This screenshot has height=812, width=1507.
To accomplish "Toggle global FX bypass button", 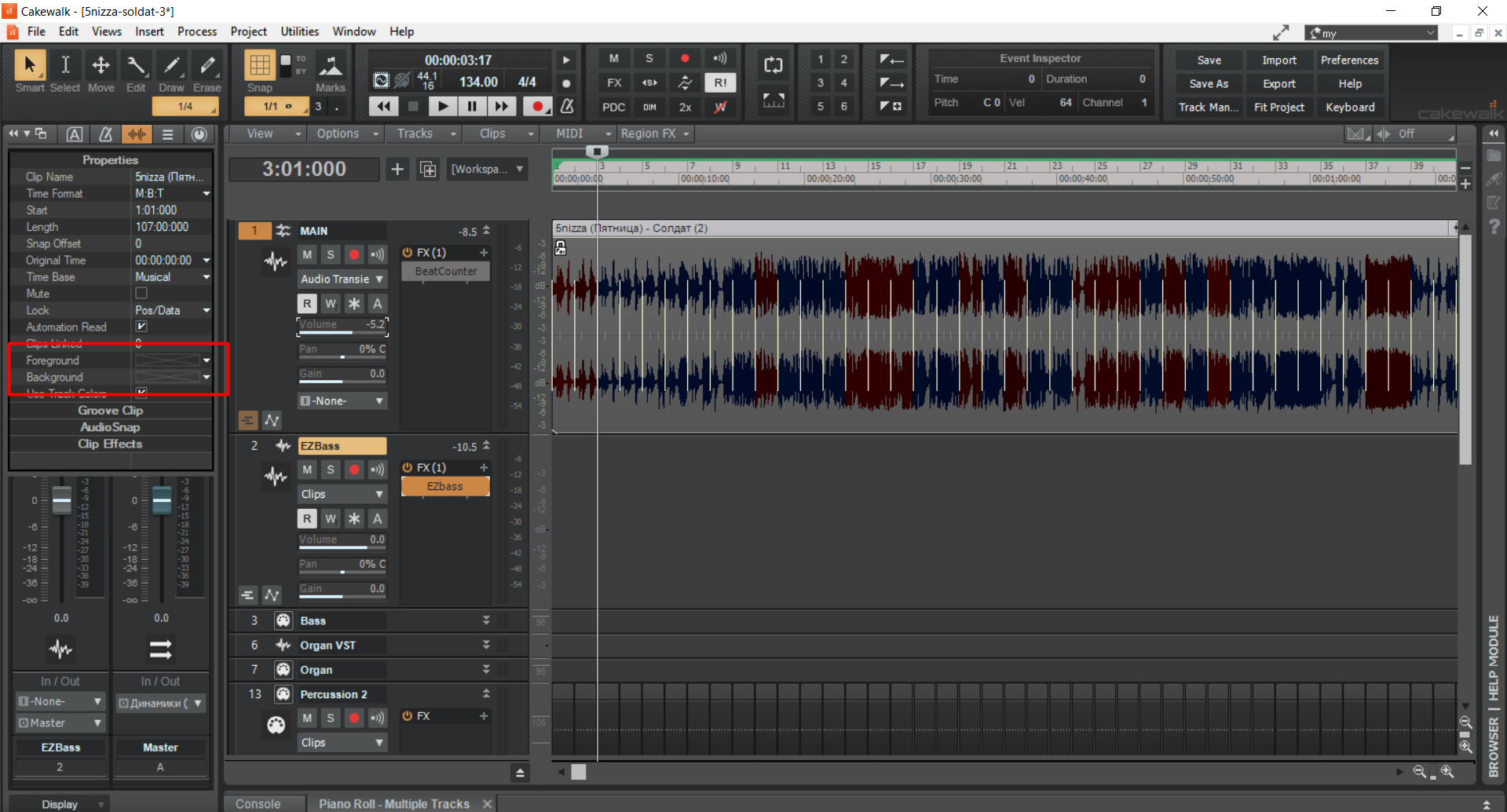I will click(614, 82).
